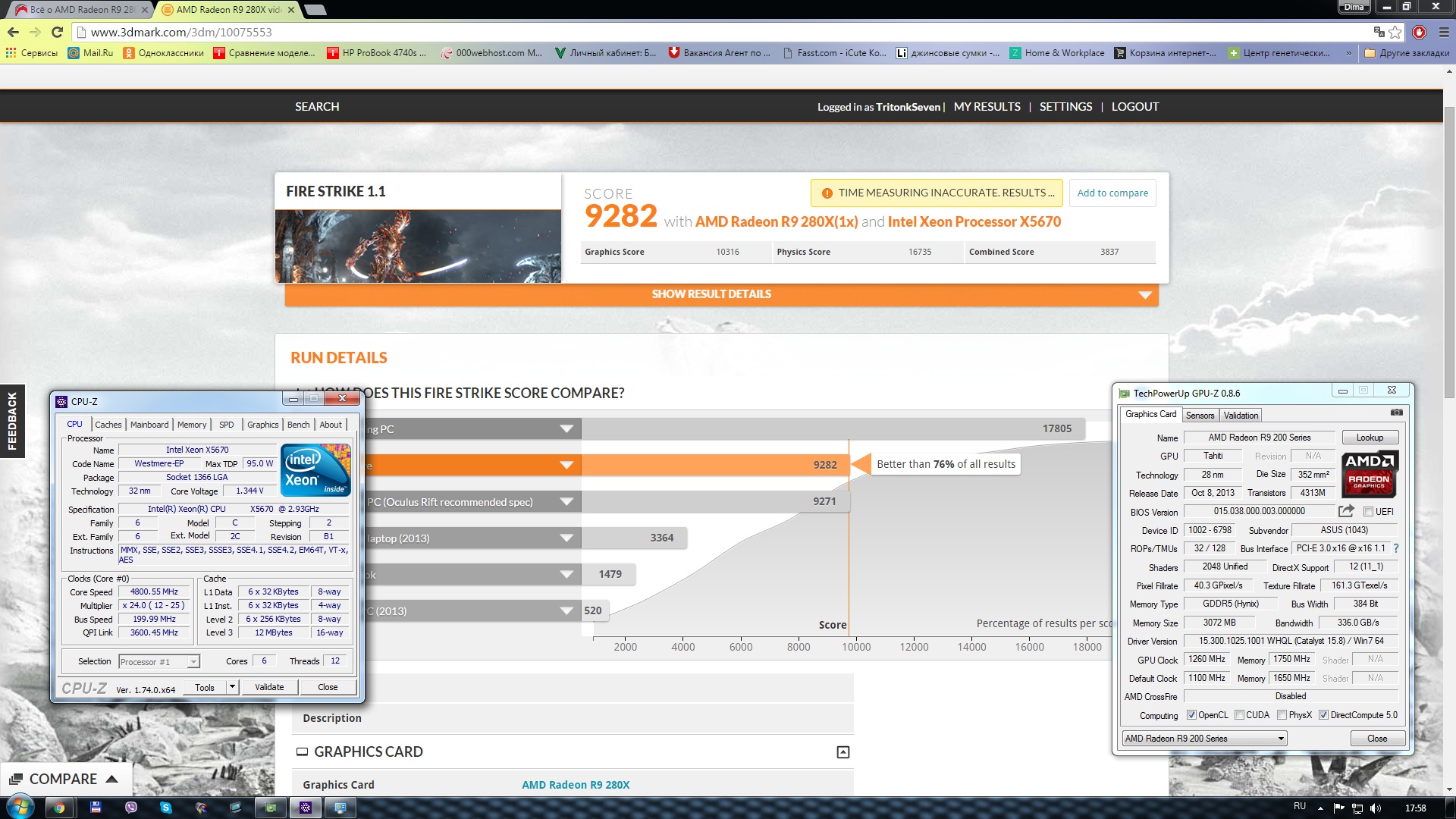Viewport: 1456px width, 819px height.
Task: Switch to the CPU-Z taskbar button
Action: coord(306,808)
